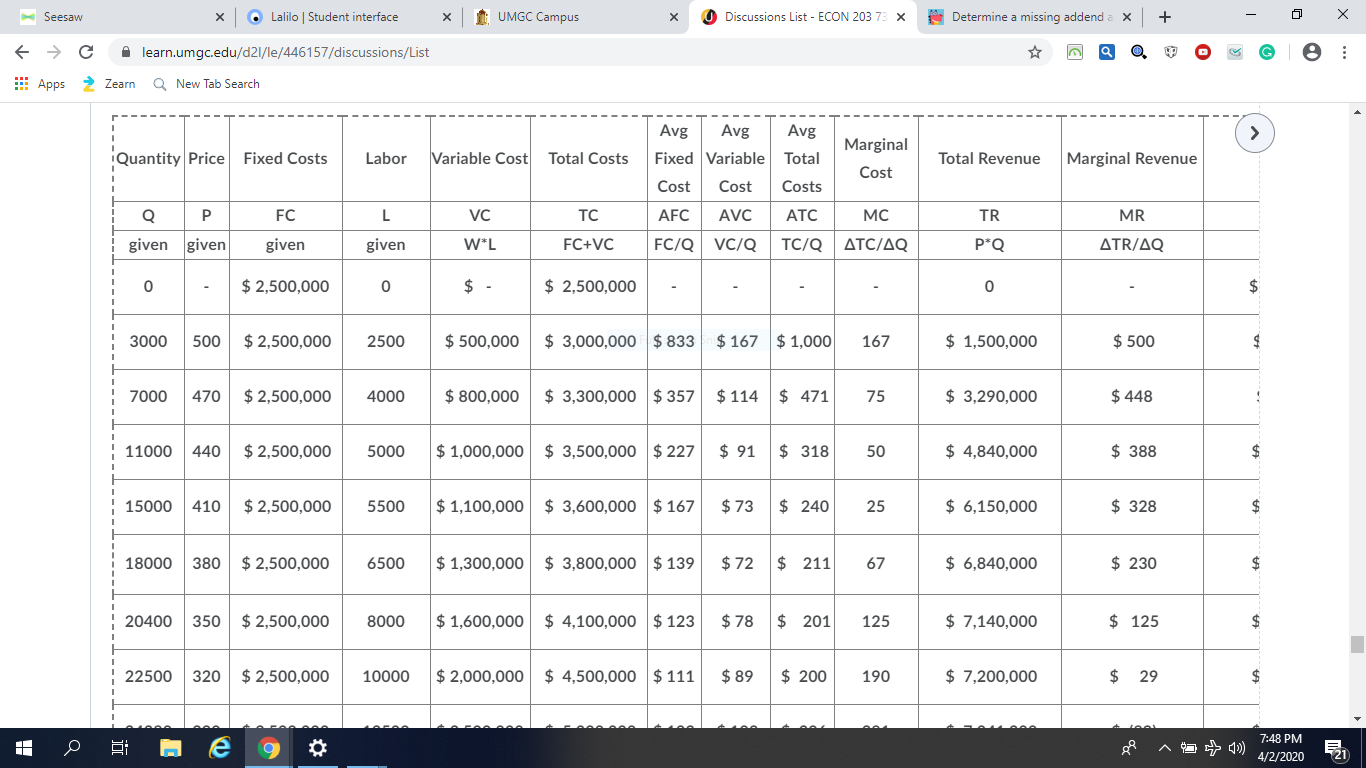
Task: Open Windows taskbar search
Action: click(x=72, y=747)
